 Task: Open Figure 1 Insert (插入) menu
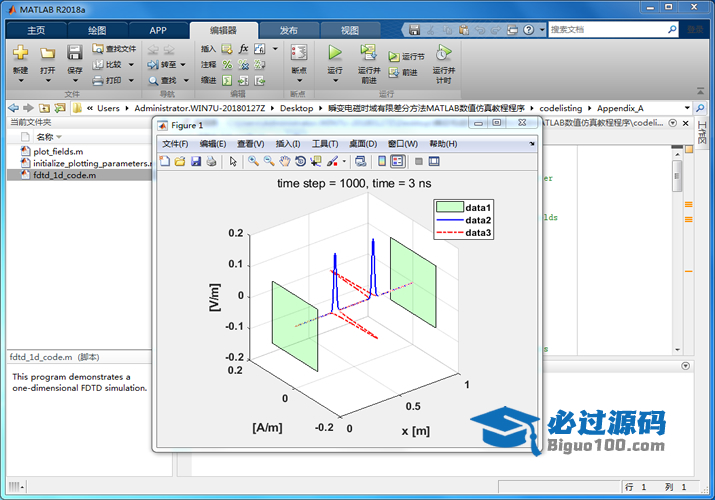coord(288,144)
